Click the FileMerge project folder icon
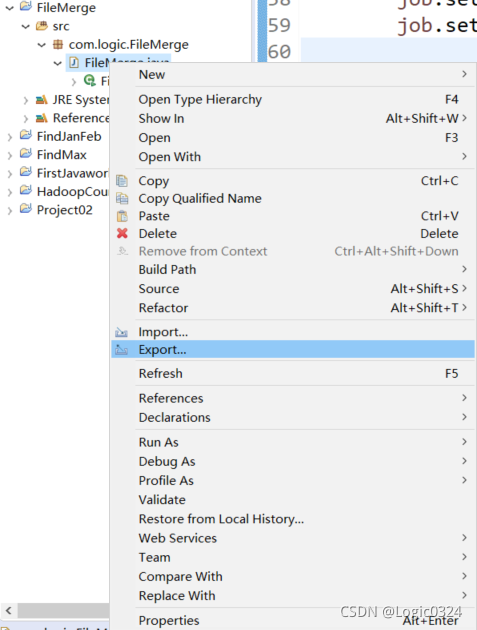The height and width of the screenshot is (630, 477). 26,7
